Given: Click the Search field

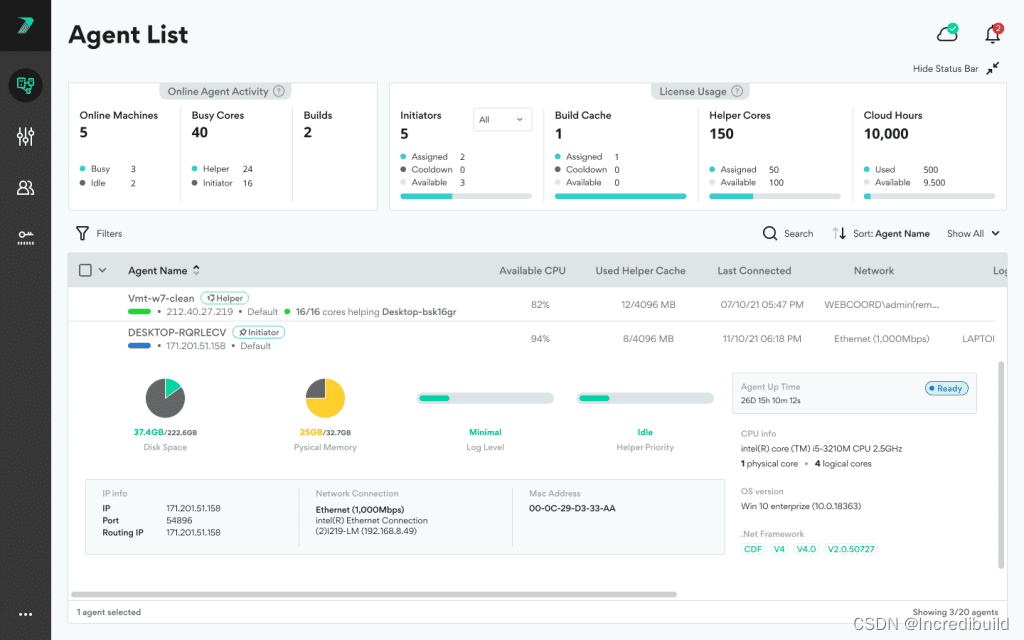Looking at the screenshot, I should [x=788, y=233].
